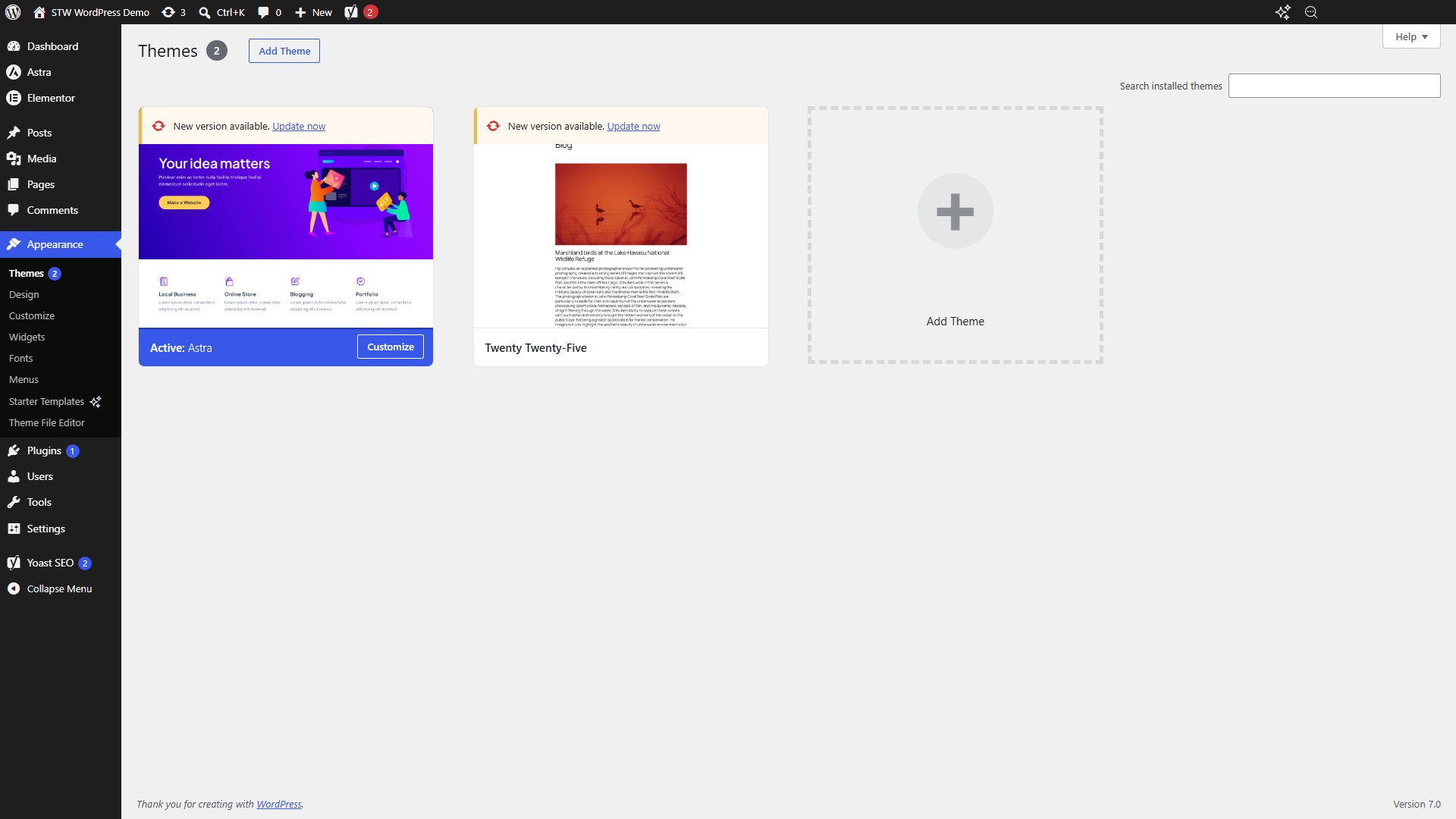Click Update now link for Astra theme

[299, 126]
